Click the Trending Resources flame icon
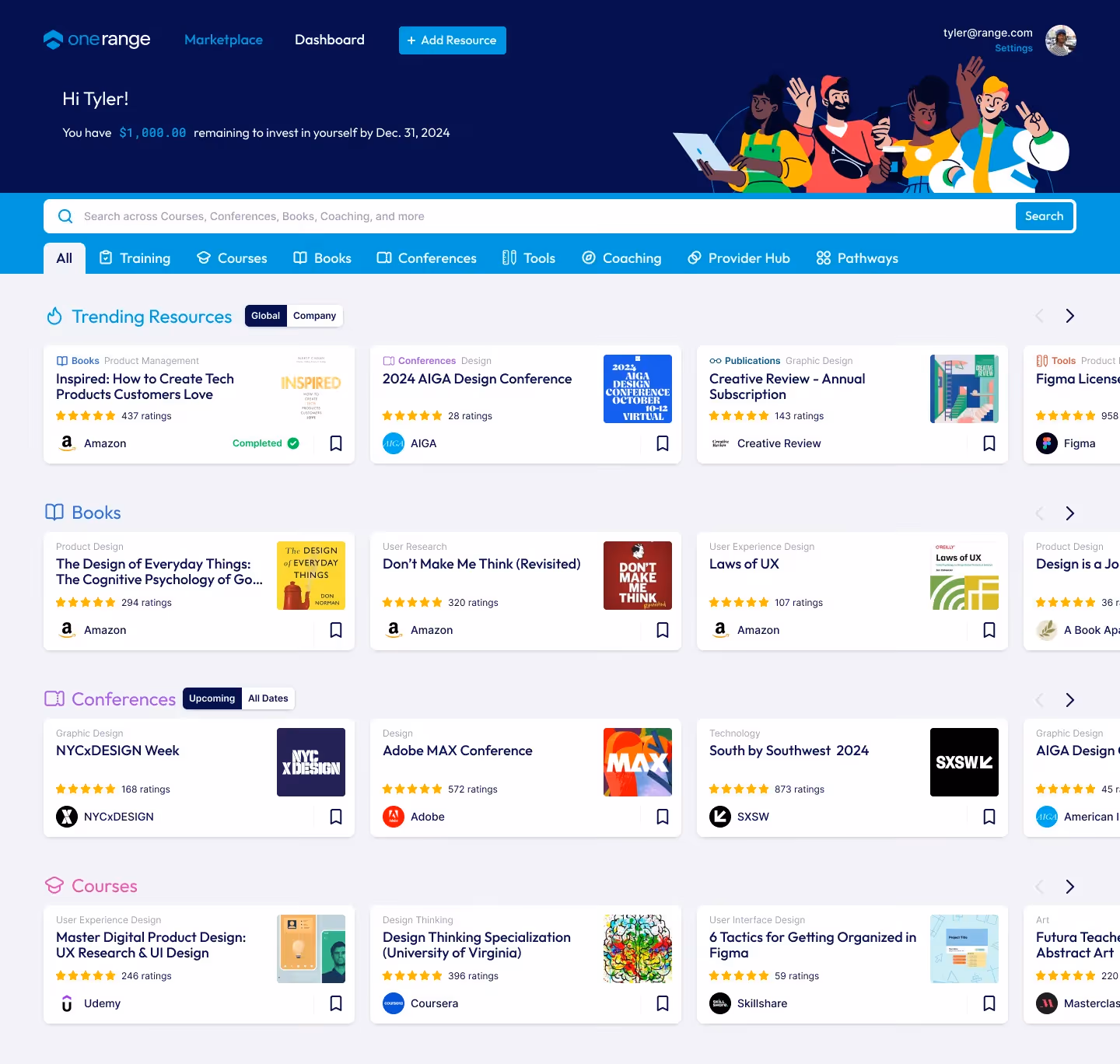The height and width of the screenshot is (1064, 1120). (54, 316)
